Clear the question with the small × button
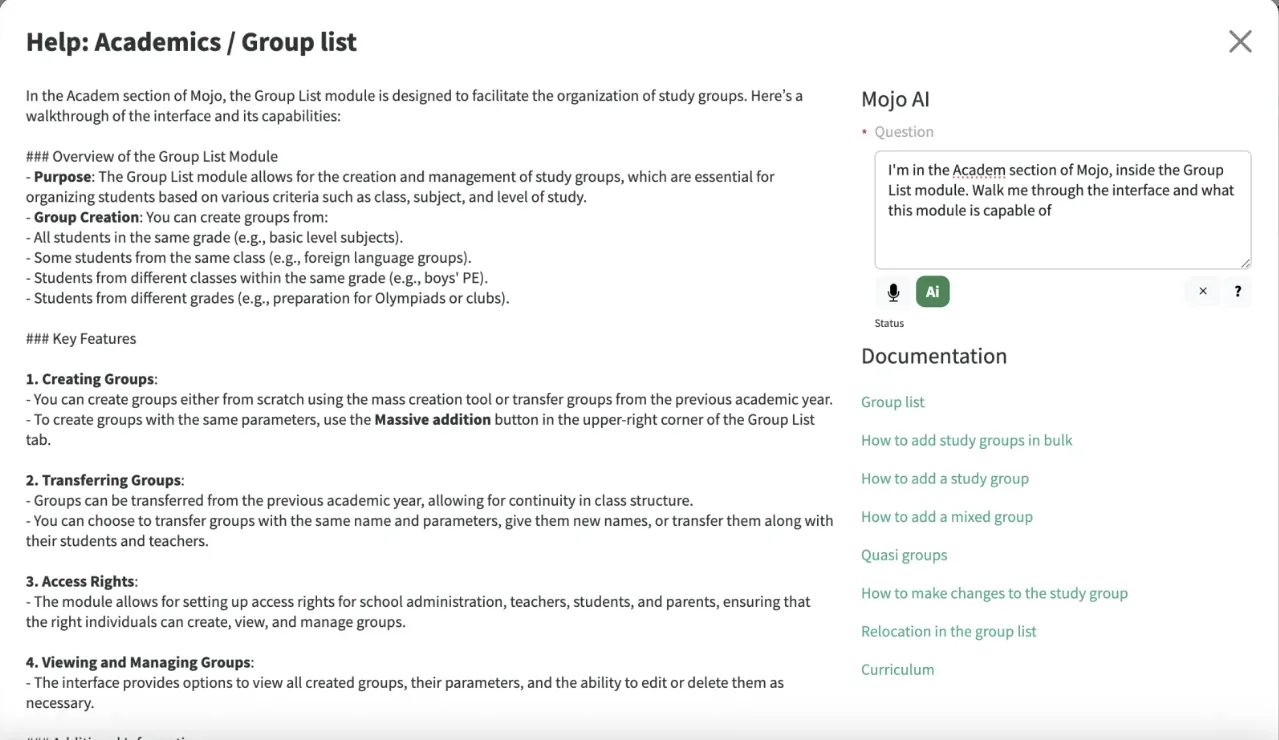The height and width of the screenshot is (740, 1279). tap(1203, 292)
